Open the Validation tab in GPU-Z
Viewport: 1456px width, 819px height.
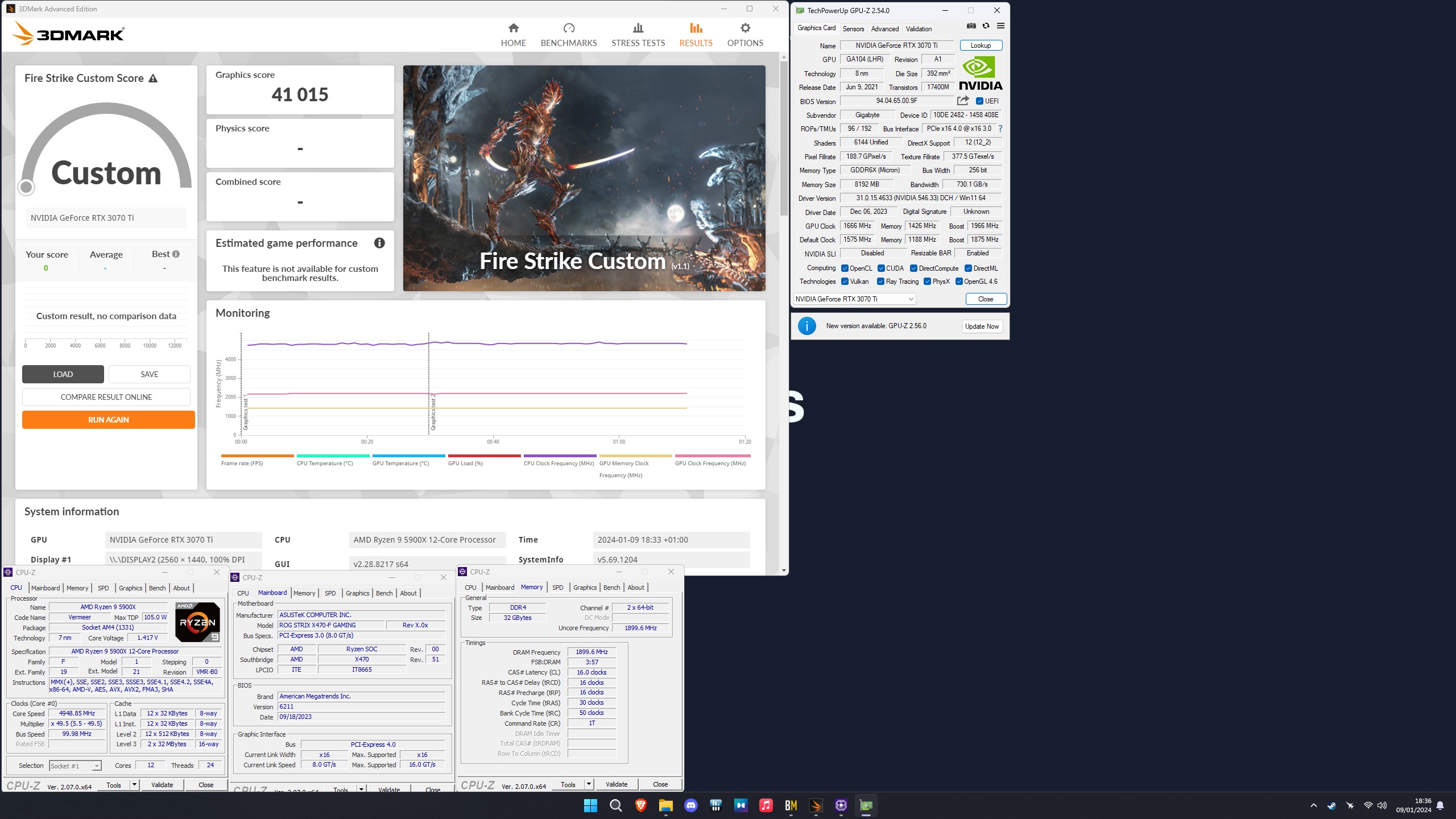pos(919,28)
